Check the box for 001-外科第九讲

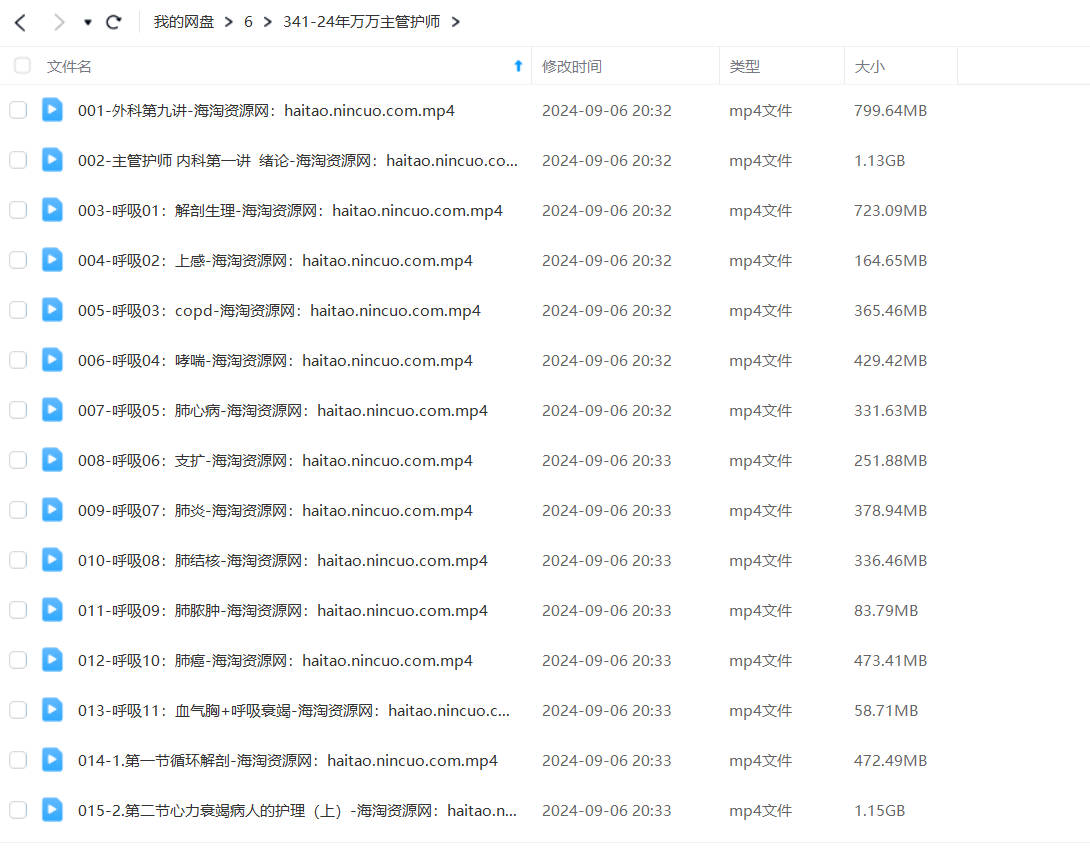pos(18,110)
